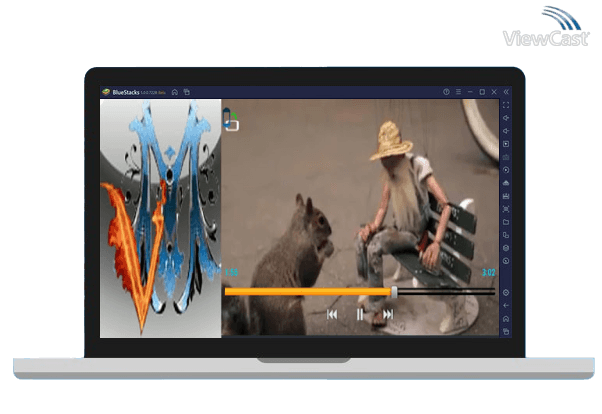Pause the playing video
Viewport: 602px width, 414px height.
360,315
